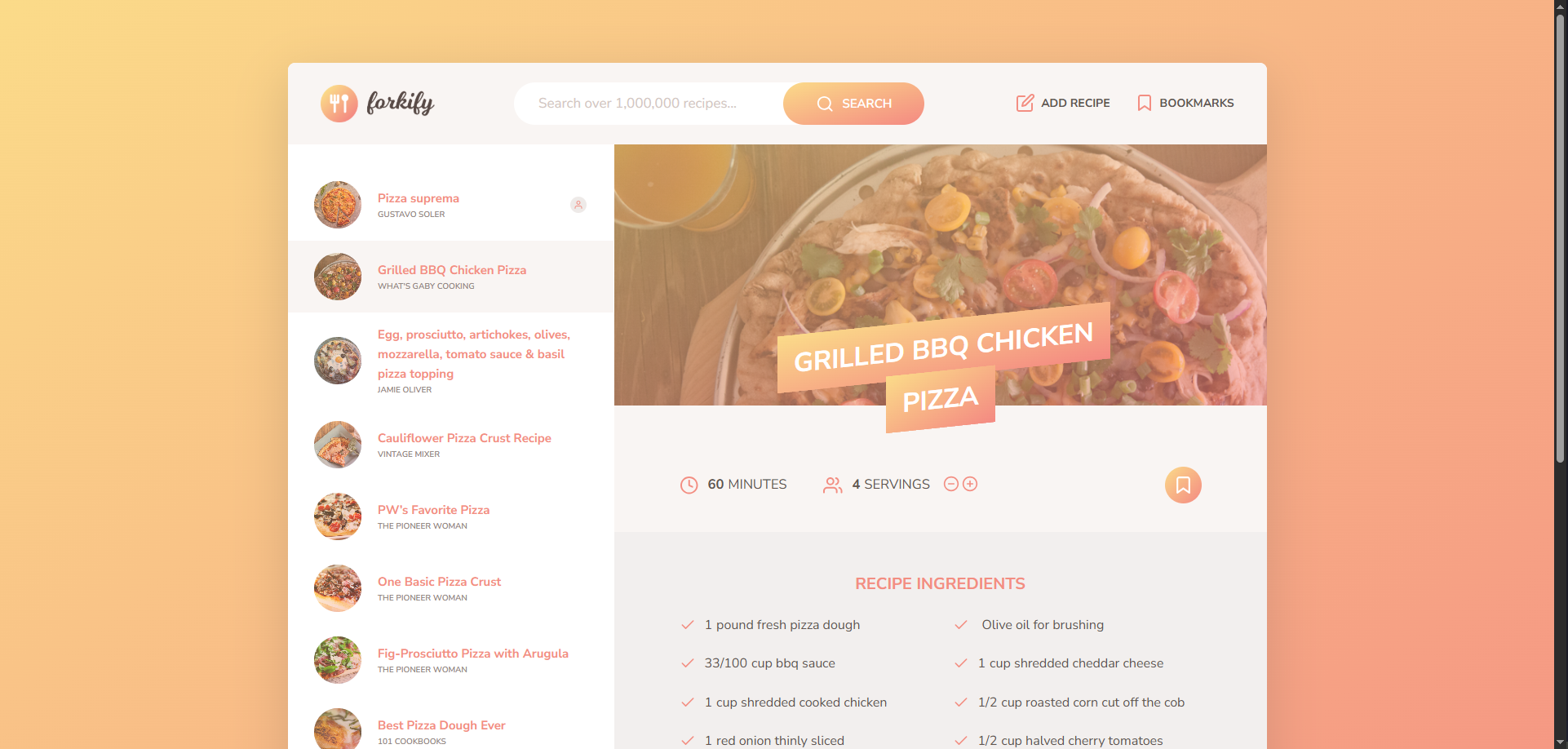This screenshot has height=749, width=1568.
Task: Bookmark this recipe with round bookmark button
Action: click(x=1183, y=485)
